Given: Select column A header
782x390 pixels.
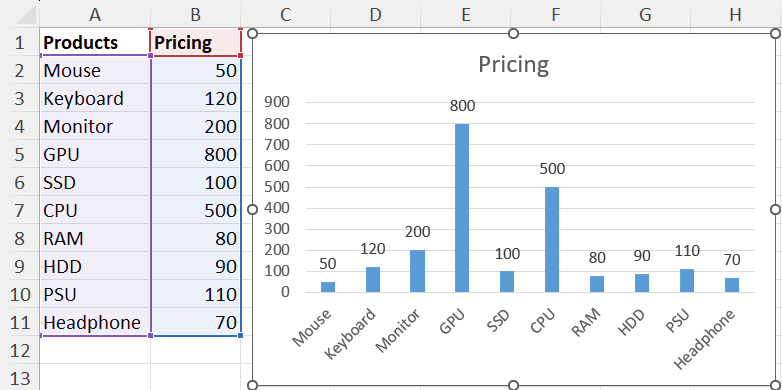Looking at the screenshot, I should [x=95, y=14].
